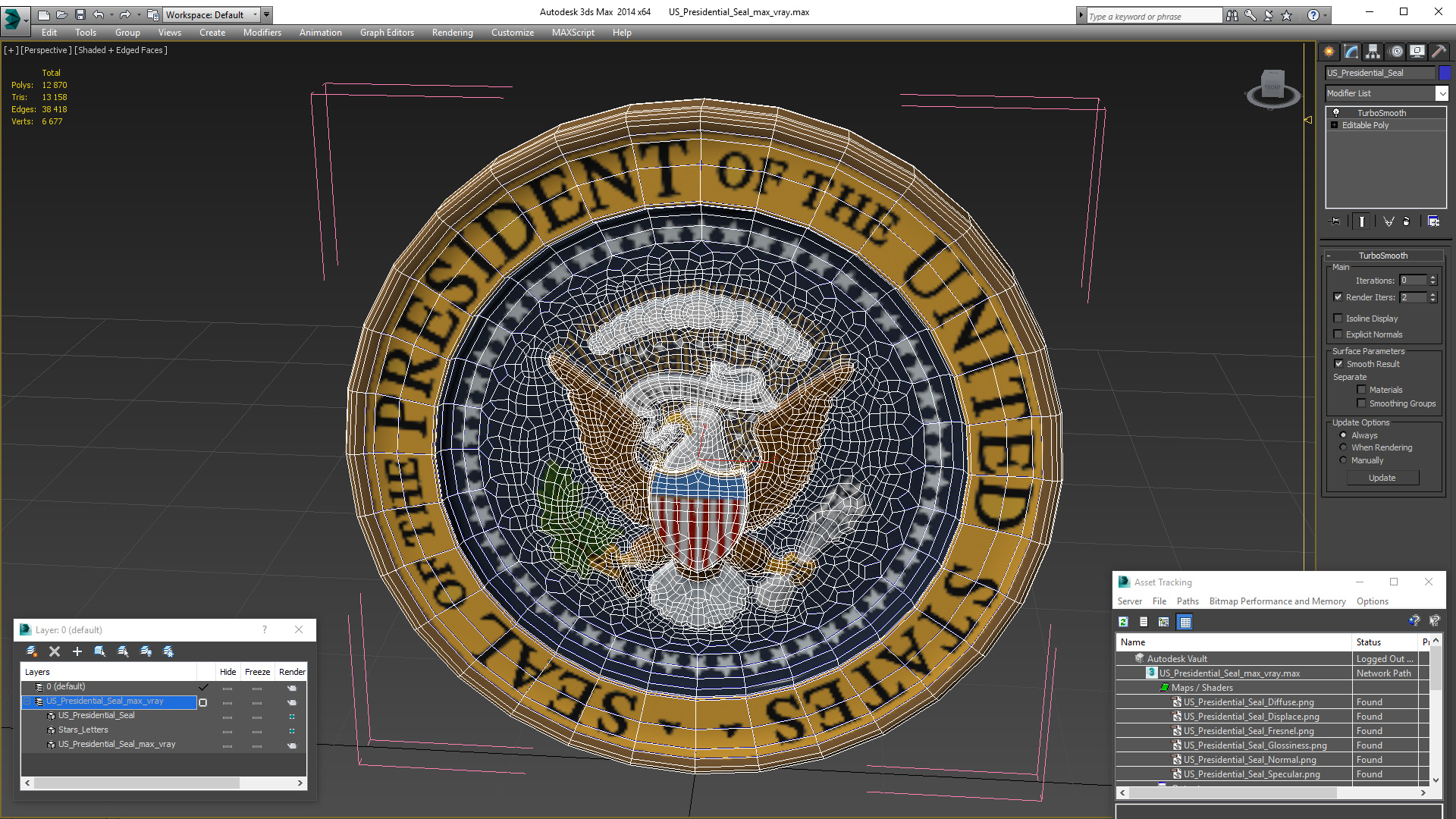
Task: Toggle Render Iters checkbox
Action: (x=1338, y=297)
